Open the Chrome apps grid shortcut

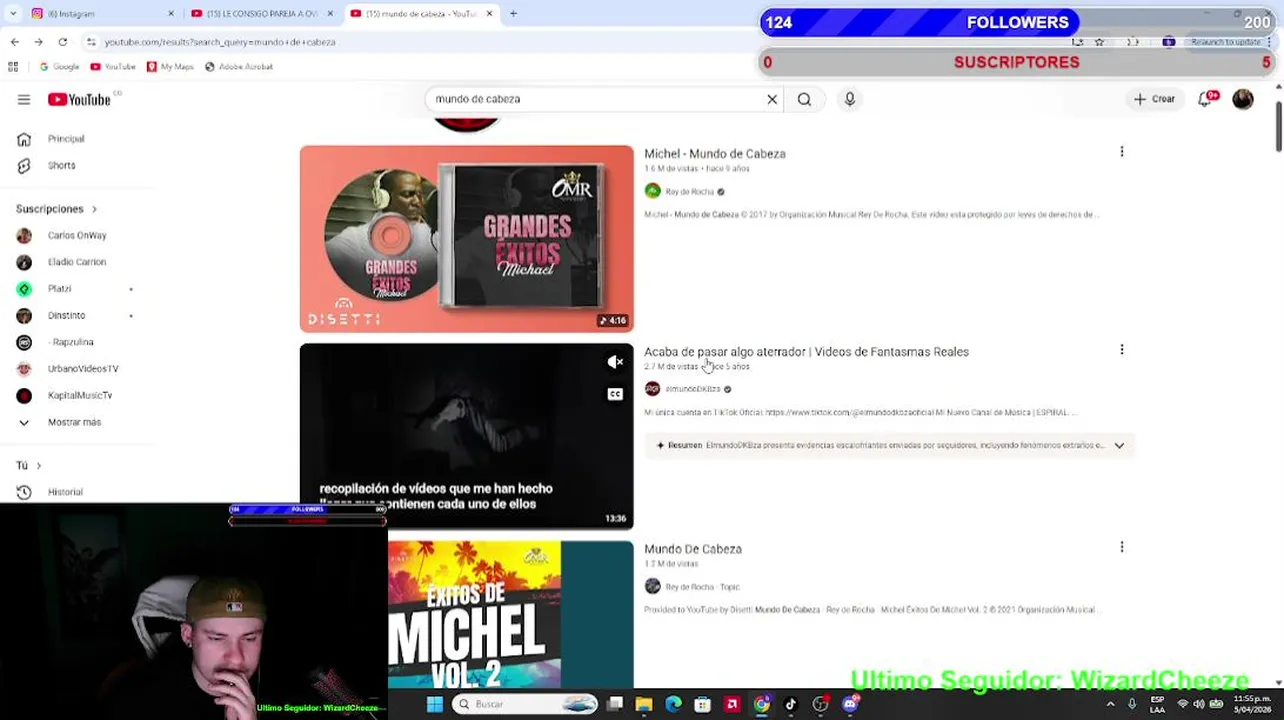coord(13,67)
